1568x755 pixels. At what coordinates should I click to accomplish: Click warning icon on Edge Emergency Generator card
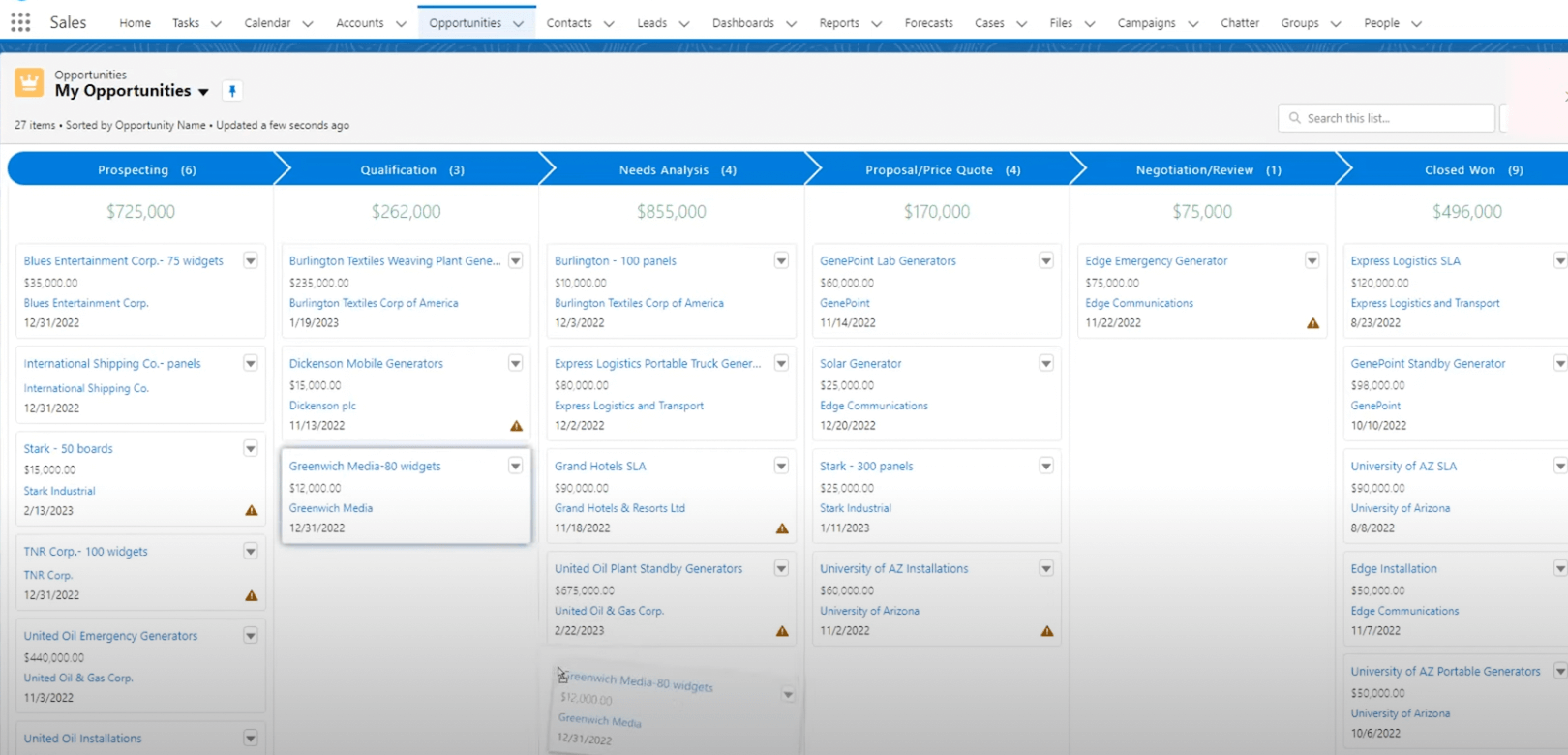coord(1312,323)
